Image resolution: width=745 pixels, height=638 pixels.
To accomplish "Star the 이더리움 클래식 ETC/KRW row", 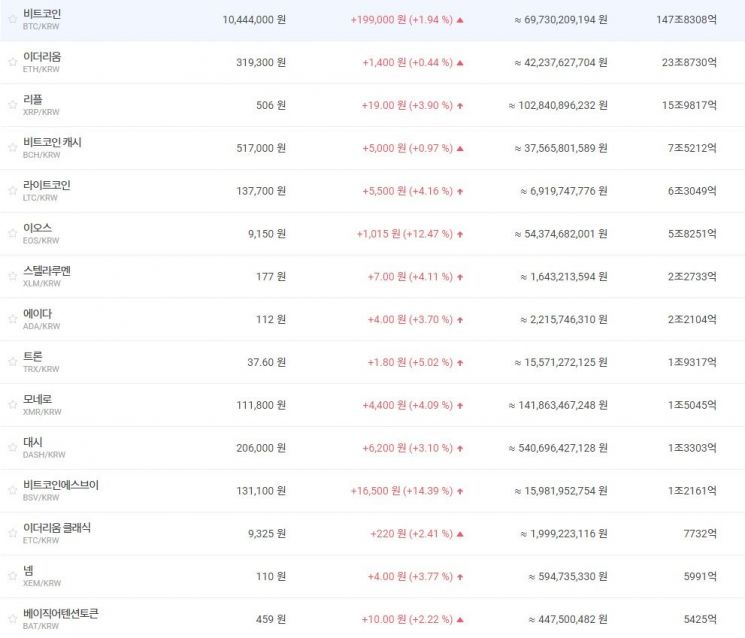I will coord(13,533).
